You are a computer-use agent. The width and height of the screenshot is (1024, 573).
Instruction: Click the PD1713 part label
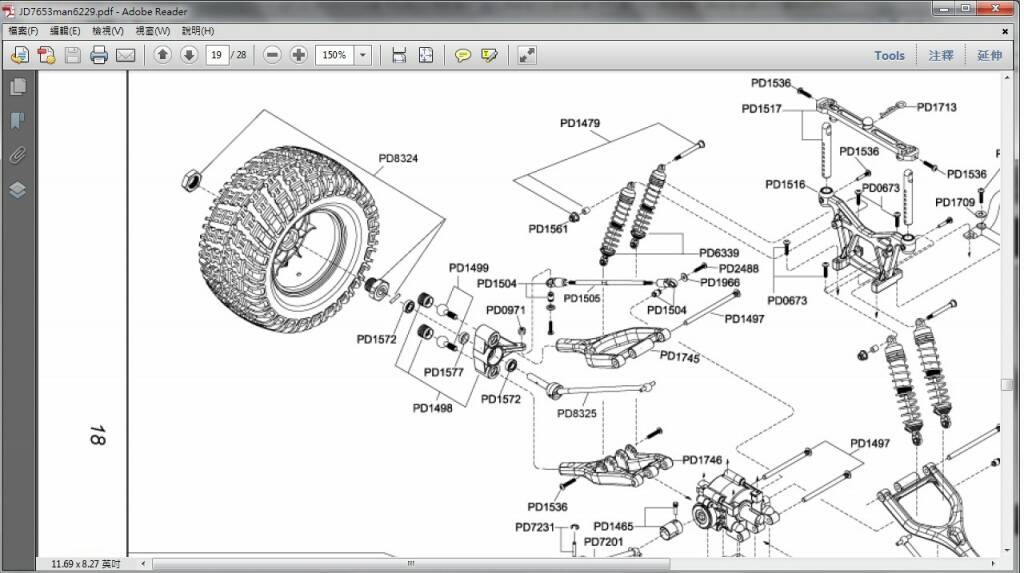click(x=936, y=107)
